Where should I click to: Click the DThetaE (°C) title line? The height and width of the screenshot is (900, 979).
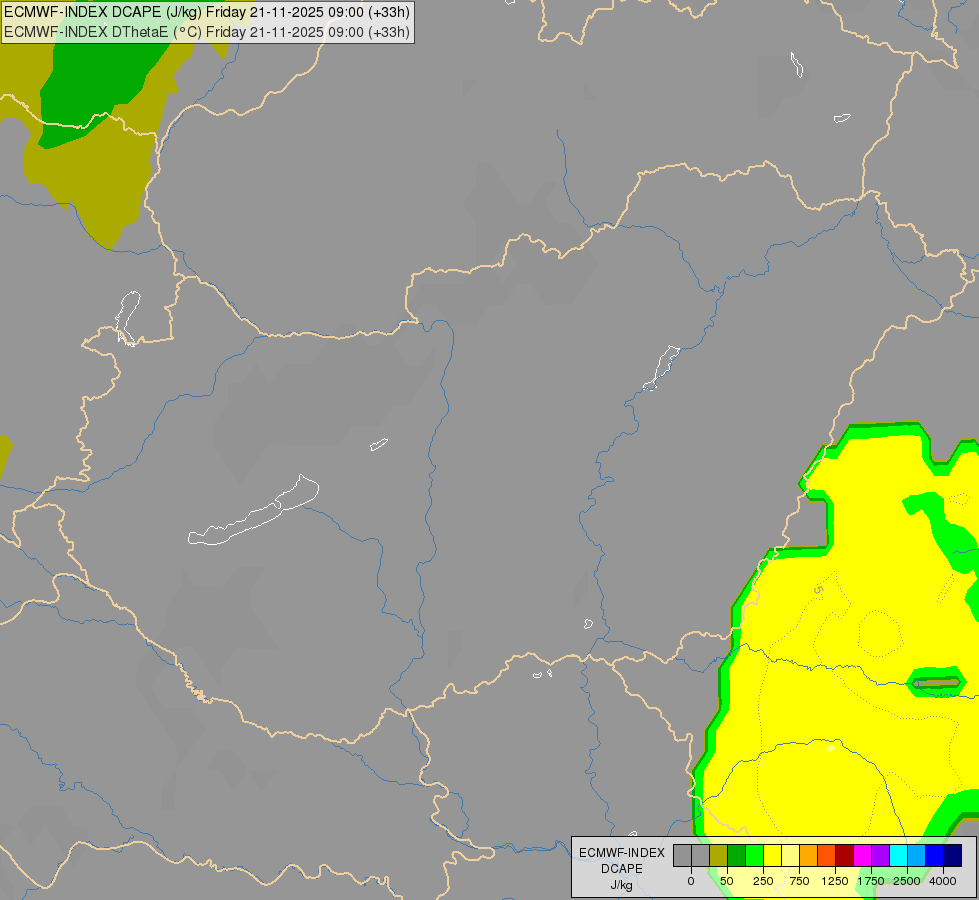pos(207,31)
